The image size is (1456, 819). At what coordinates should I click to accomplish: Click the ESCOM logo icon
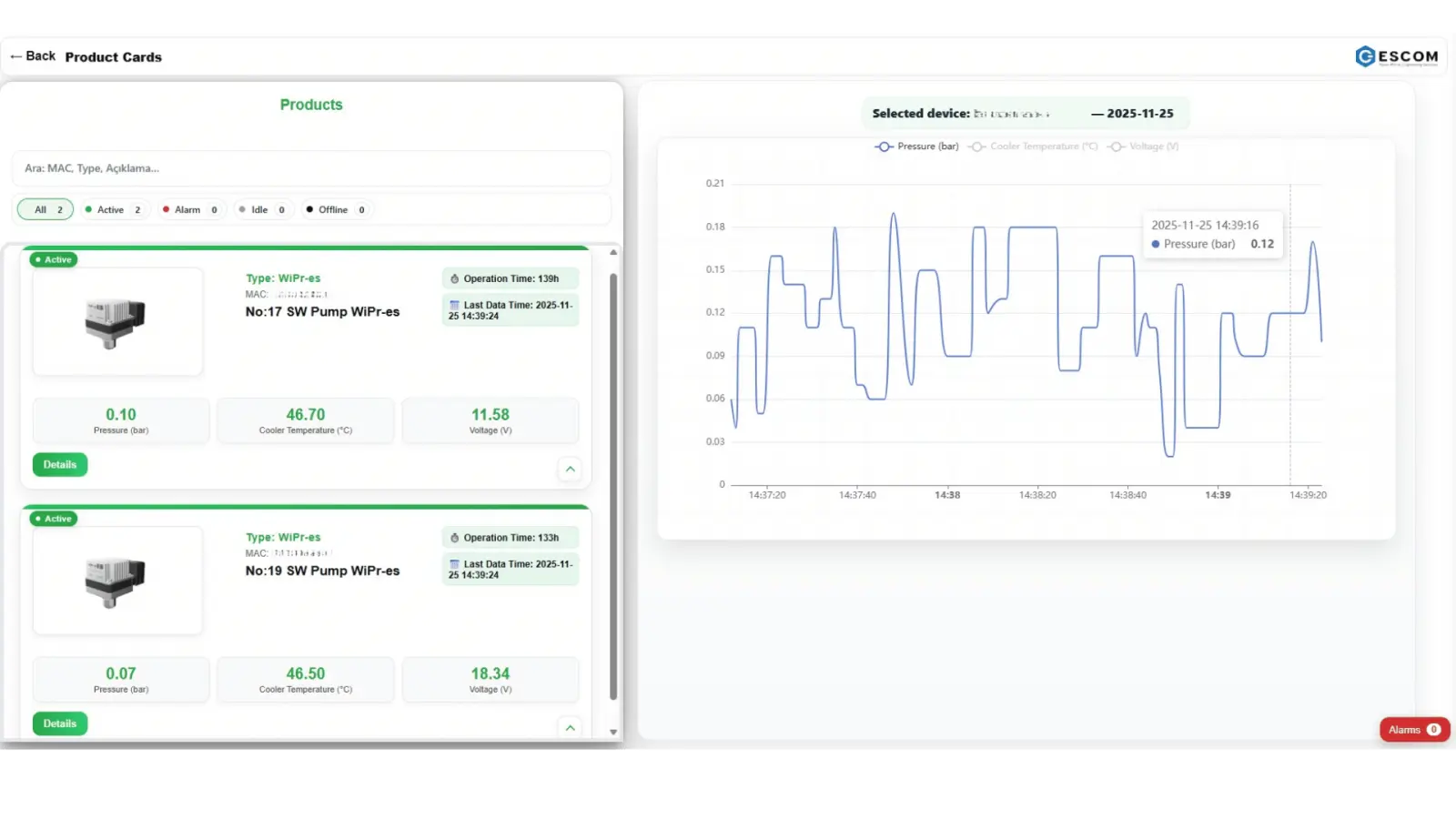(1365, 56)
